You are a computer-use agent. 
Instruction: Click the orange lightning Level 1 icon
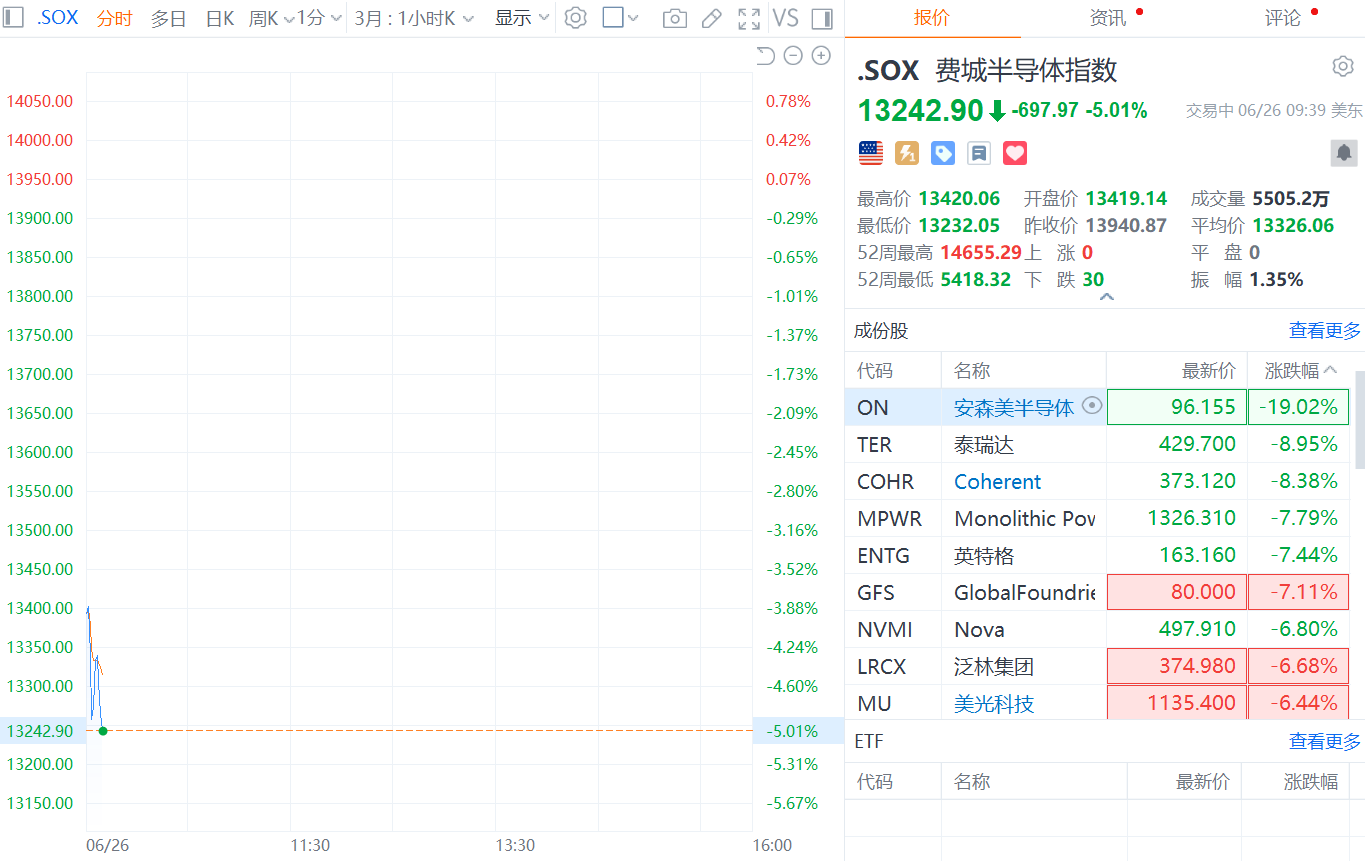point(907,153)
